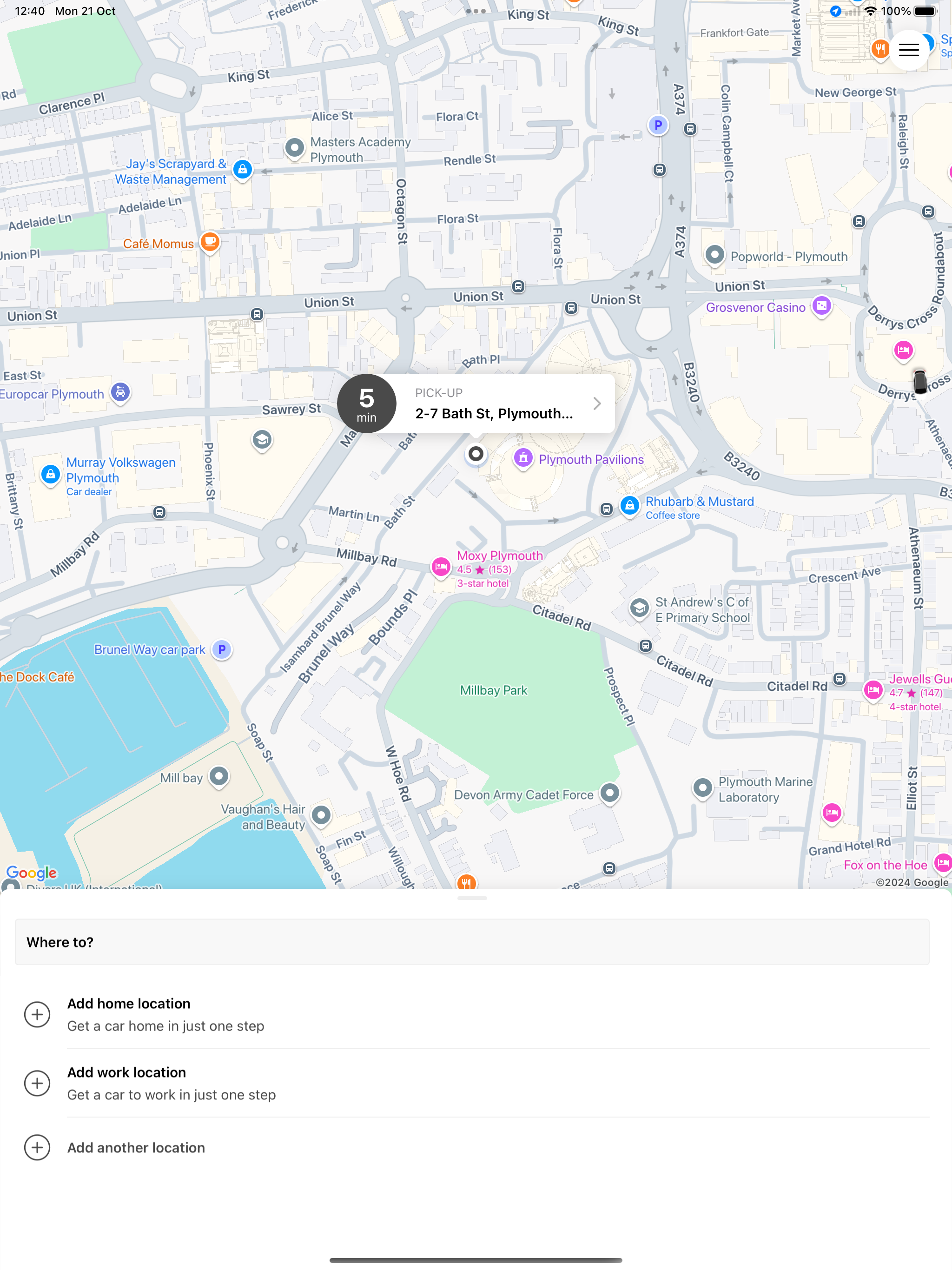
Task: Tap the Where to? destination field
Action: click(472, 942)
